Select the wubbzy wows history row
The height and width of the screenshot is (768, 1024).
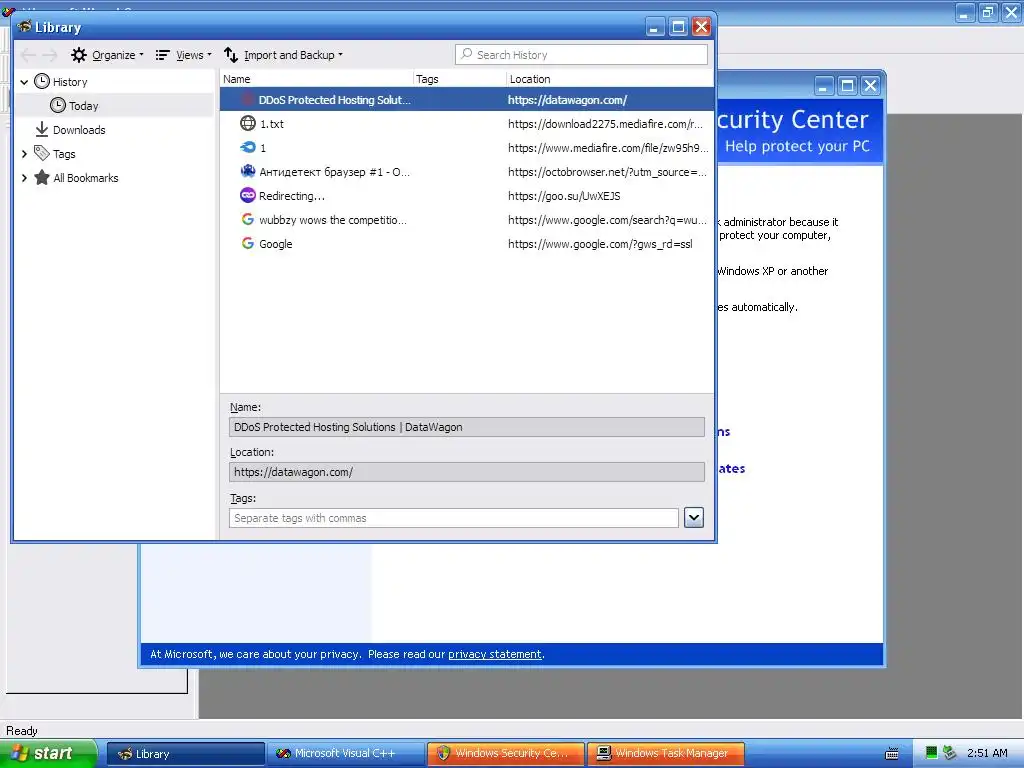(x=467, y=220)
